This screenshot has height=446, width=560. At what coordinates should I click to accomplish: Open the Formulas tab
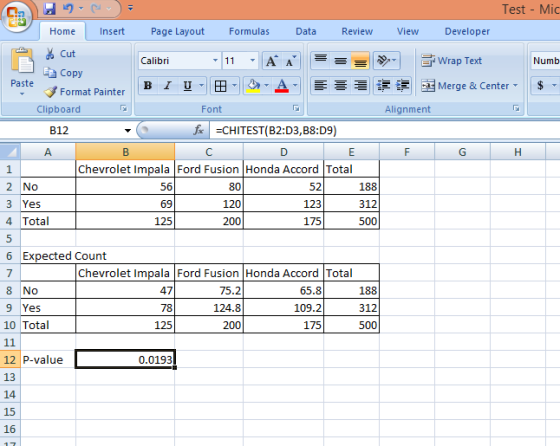249,31
